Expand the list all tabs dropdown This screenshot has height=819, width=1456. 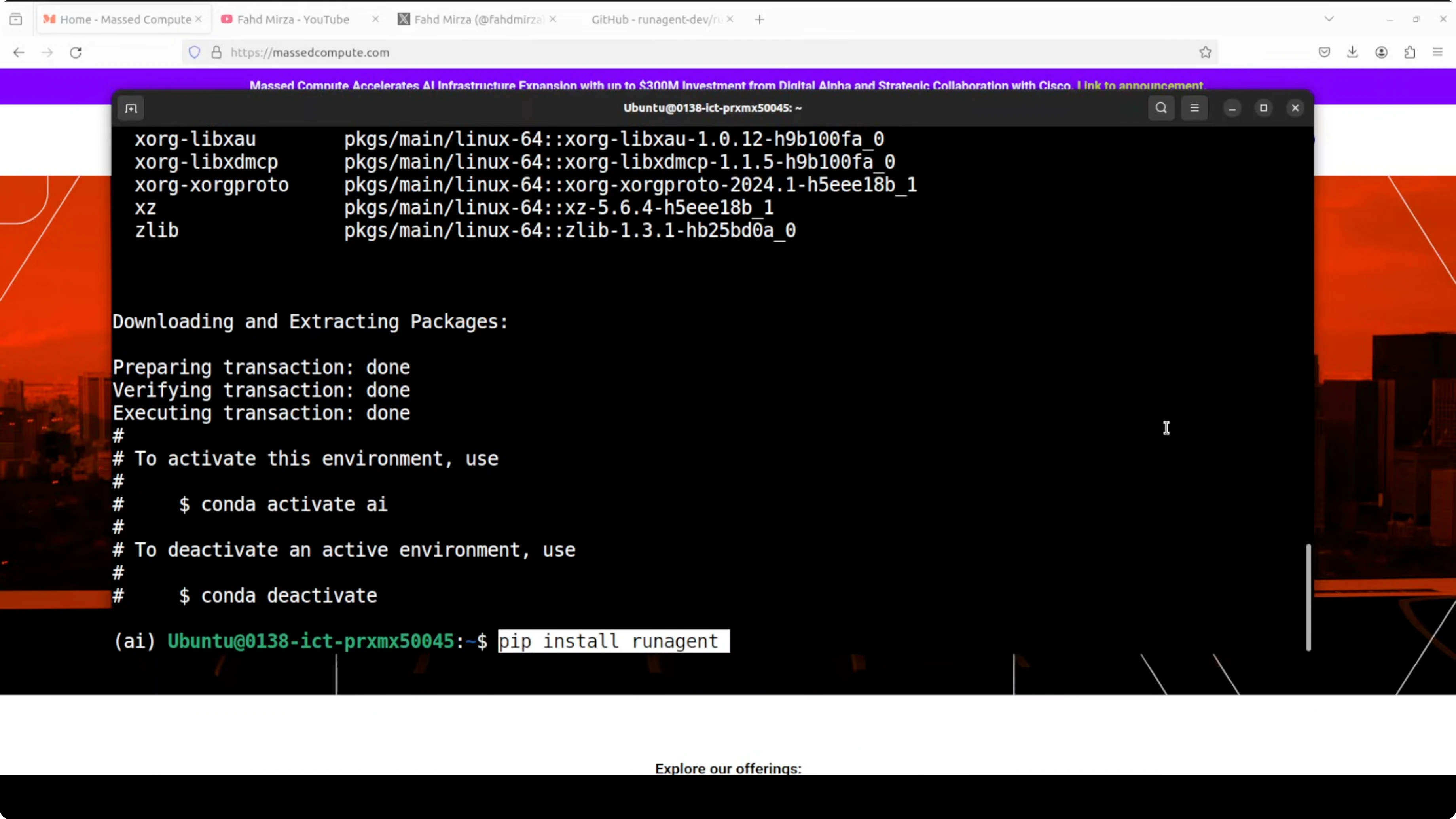click(x=1329, y=19)
